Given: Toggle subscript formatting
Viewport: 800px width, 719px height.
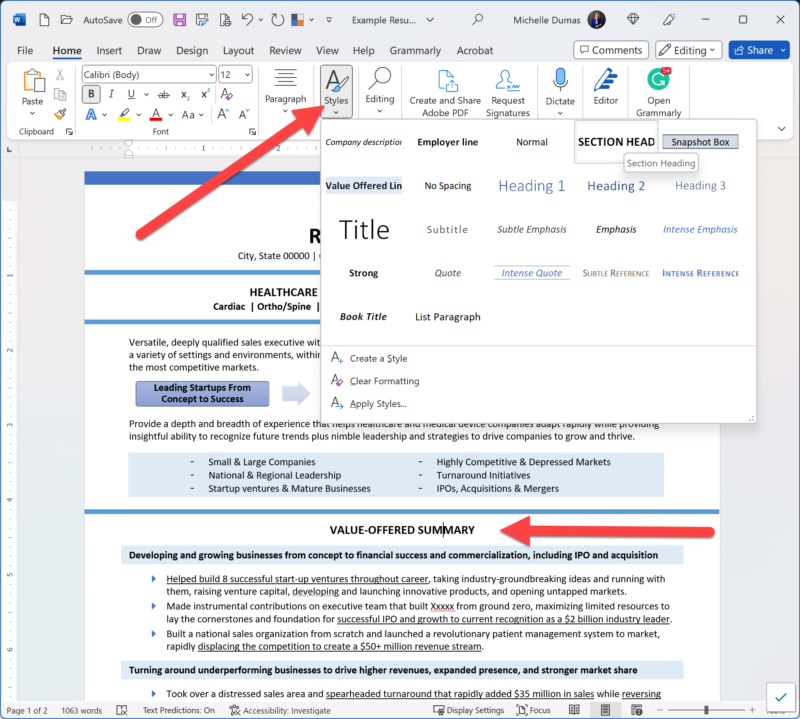Looking at the screenshot, I should (185, 95).
